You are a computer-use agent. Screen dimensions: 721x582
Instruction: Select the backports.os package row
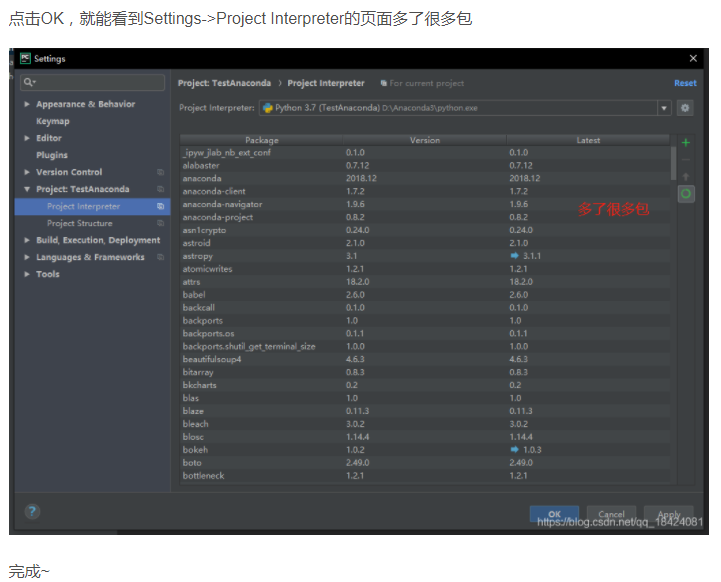pyautogui.click(x=425, y=333)
